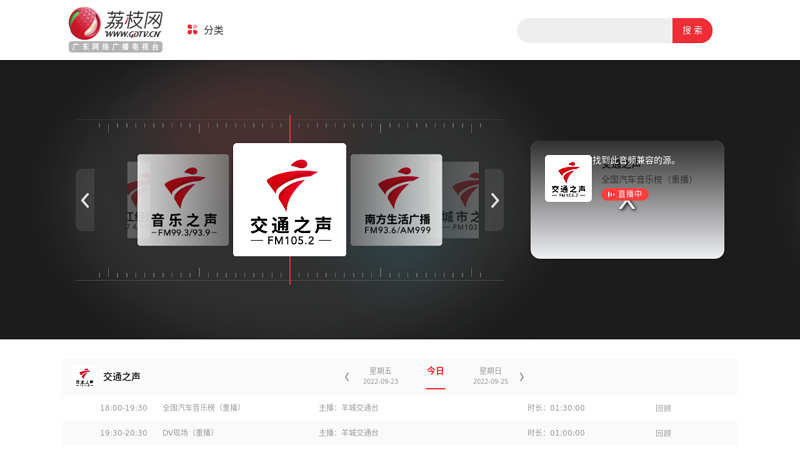Select the 南方生活广播 FM93.6 station card

(396, 200)
